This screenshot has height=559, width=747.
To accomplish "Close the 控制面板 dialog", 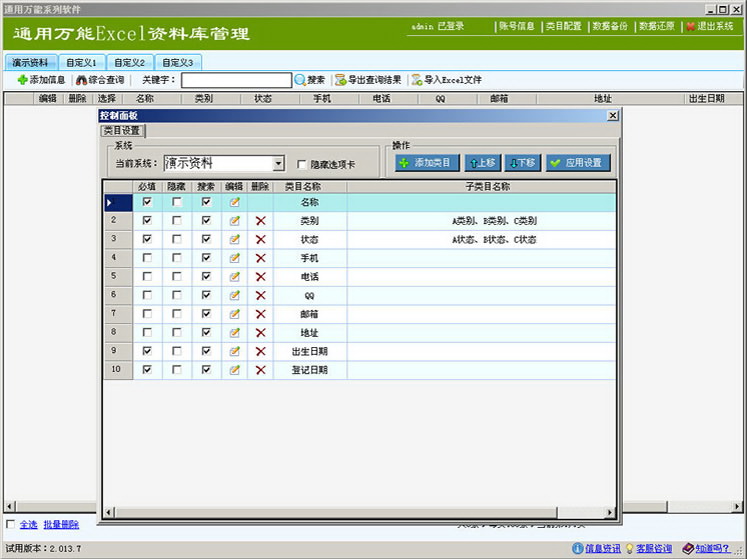I will point(613,115).
